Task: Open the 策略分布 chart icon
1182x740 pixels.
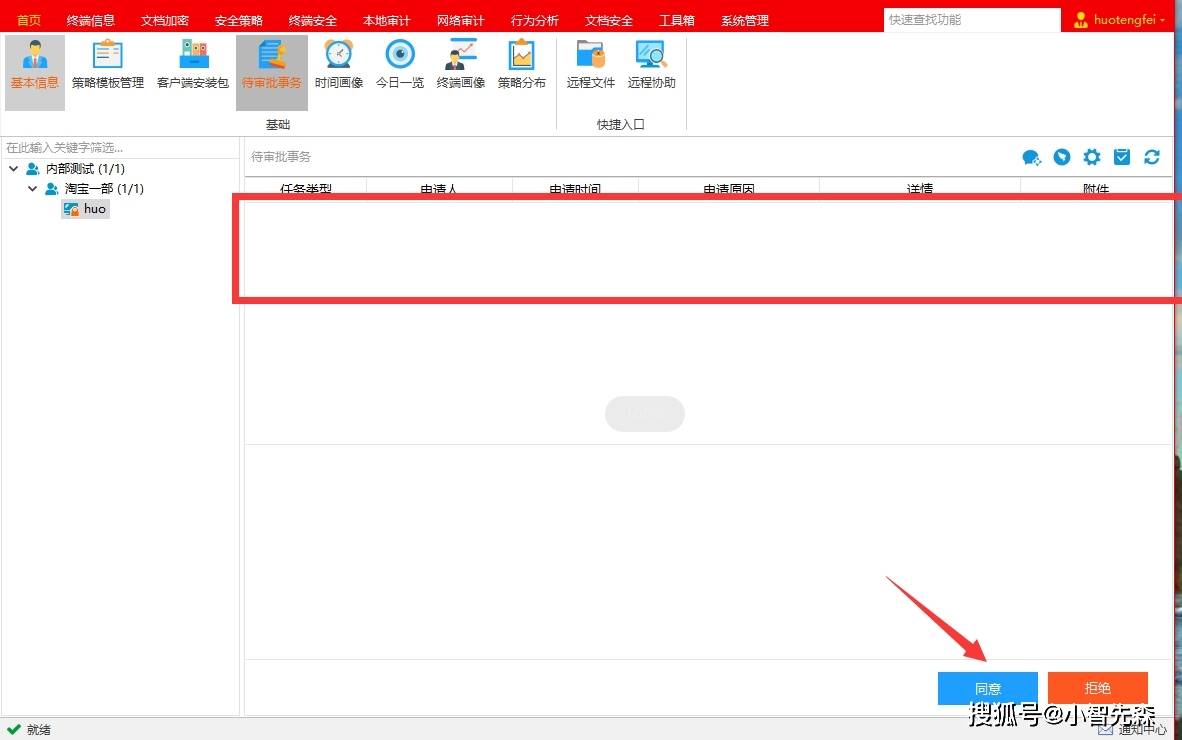Action: coord(522,66)
